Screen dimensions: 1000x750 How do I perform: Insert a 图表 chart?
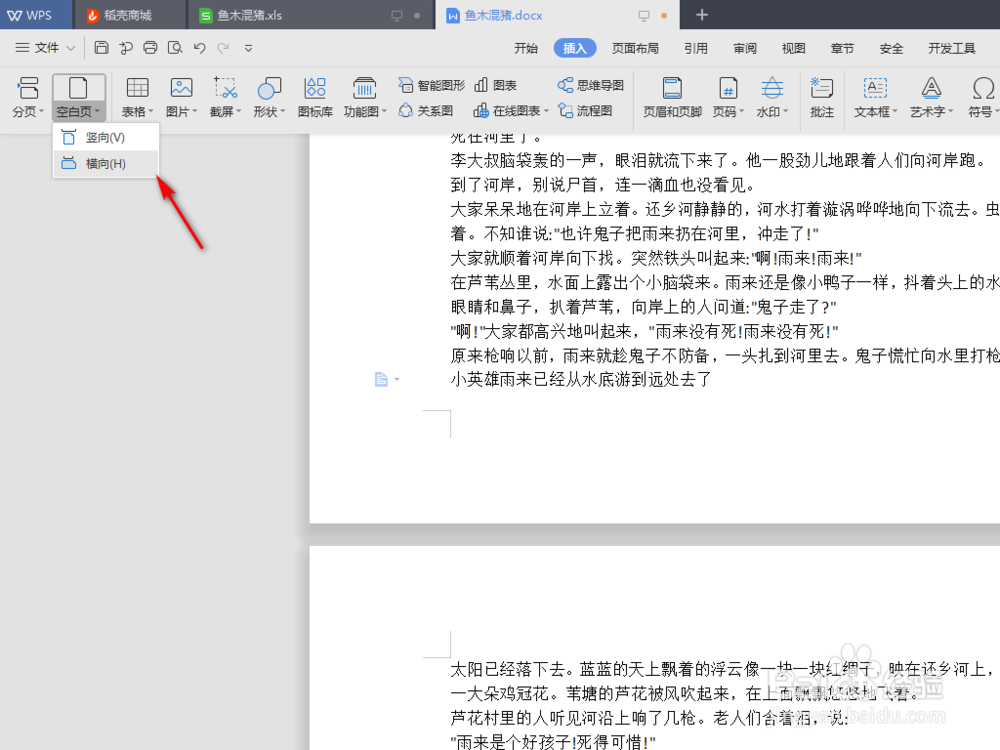[x=496, y=85]
